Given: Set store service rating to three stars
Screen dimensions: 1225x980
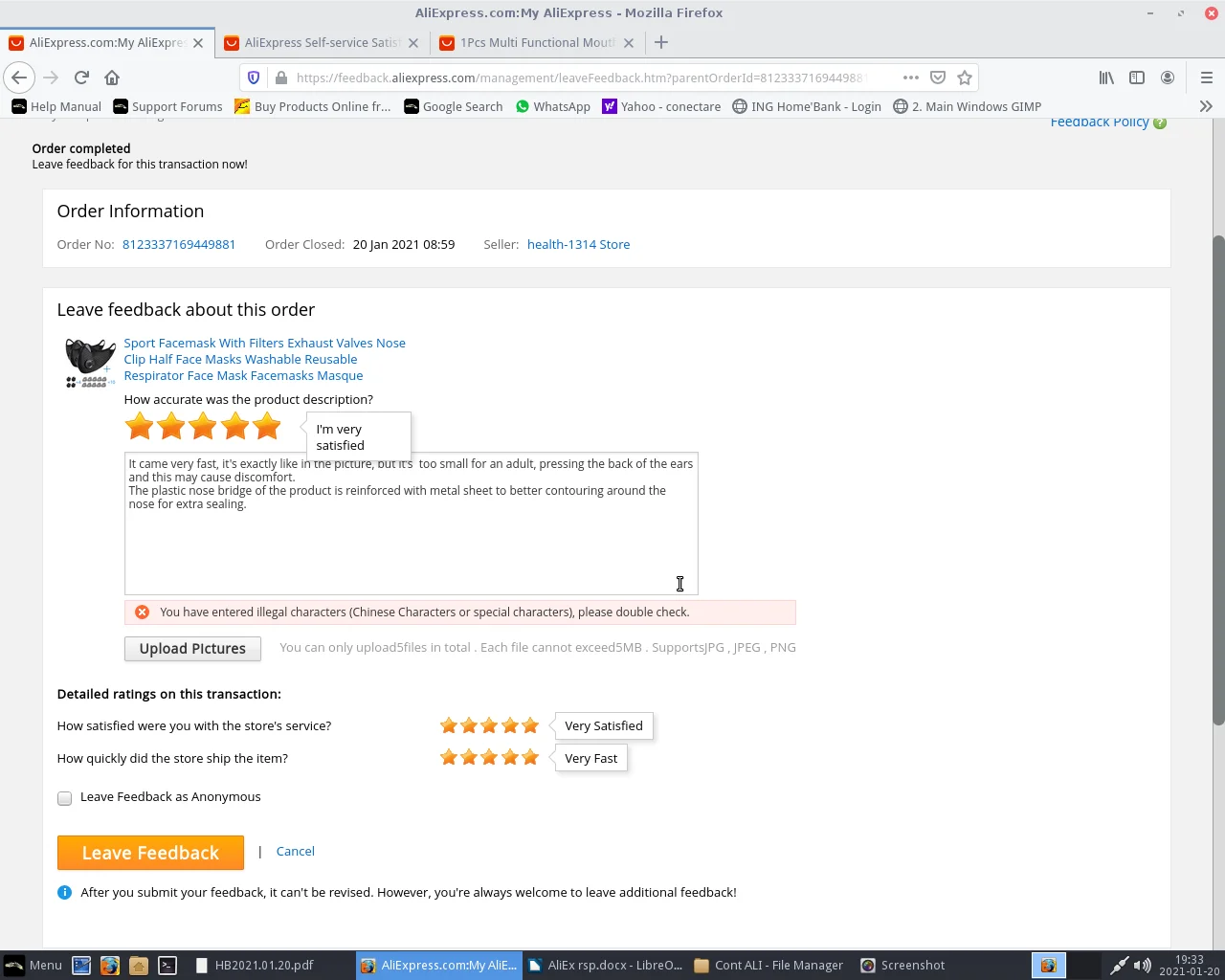Looking at the screenshot, I should tap(489, 725).
